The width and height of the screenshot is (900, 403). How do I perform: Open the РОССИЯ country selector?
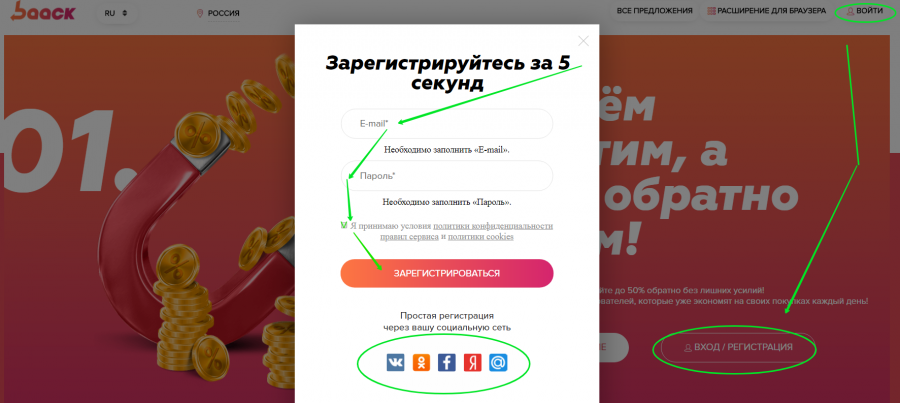(218, 13)
